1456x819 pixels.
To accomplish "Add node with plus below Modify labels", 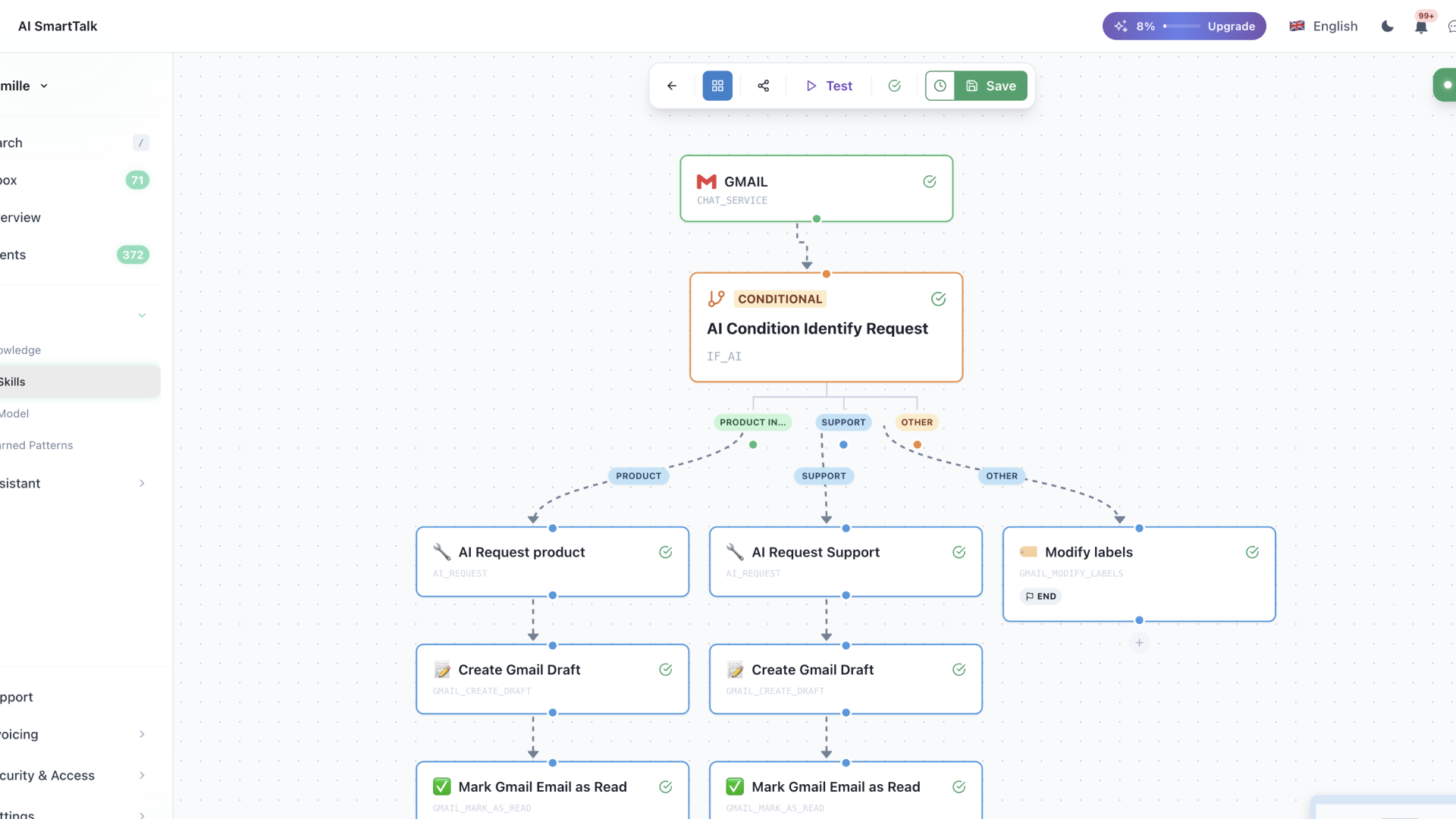I will (1139, 642).
